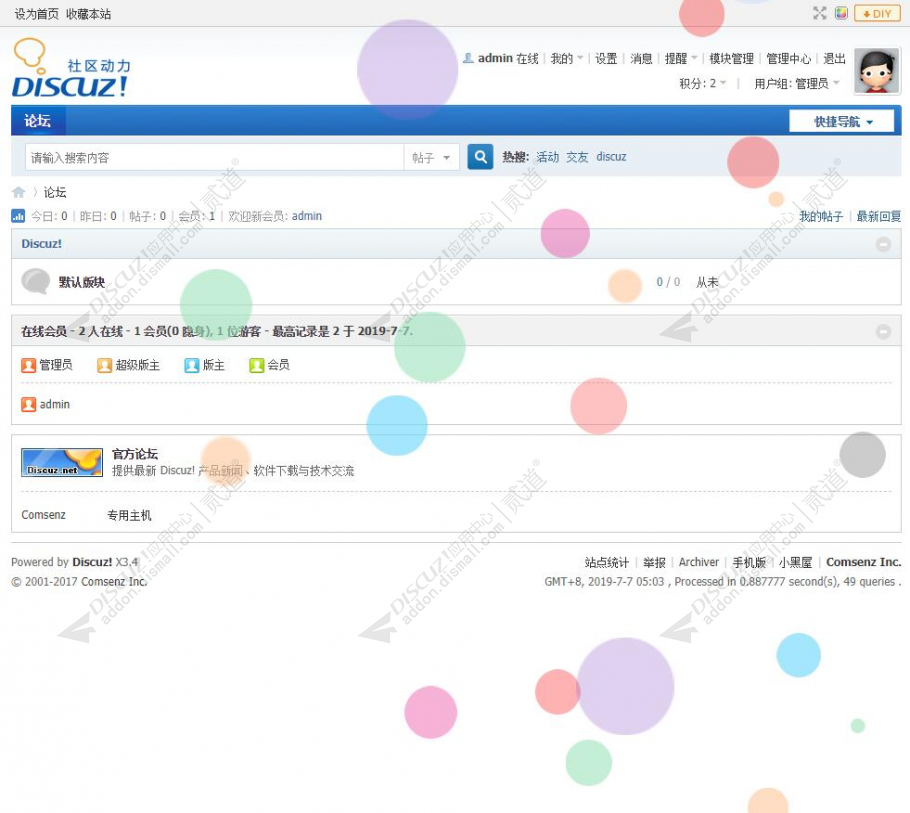This screenshot has height=813, width=910.
Task: Click the 0 / 0 post count
Action: click(x=668, y=282)
